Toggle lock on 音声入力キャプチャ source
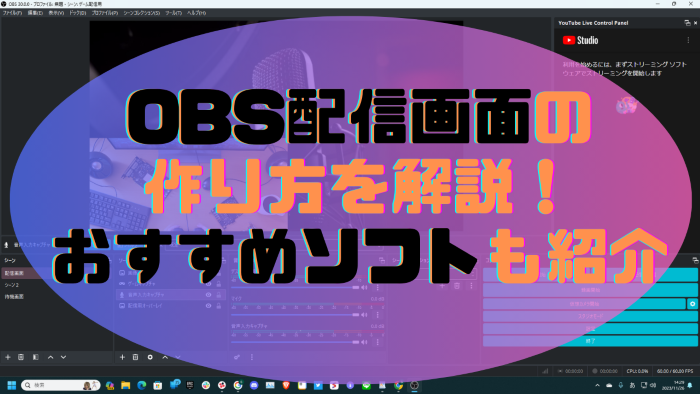 (x=219, y=295)
